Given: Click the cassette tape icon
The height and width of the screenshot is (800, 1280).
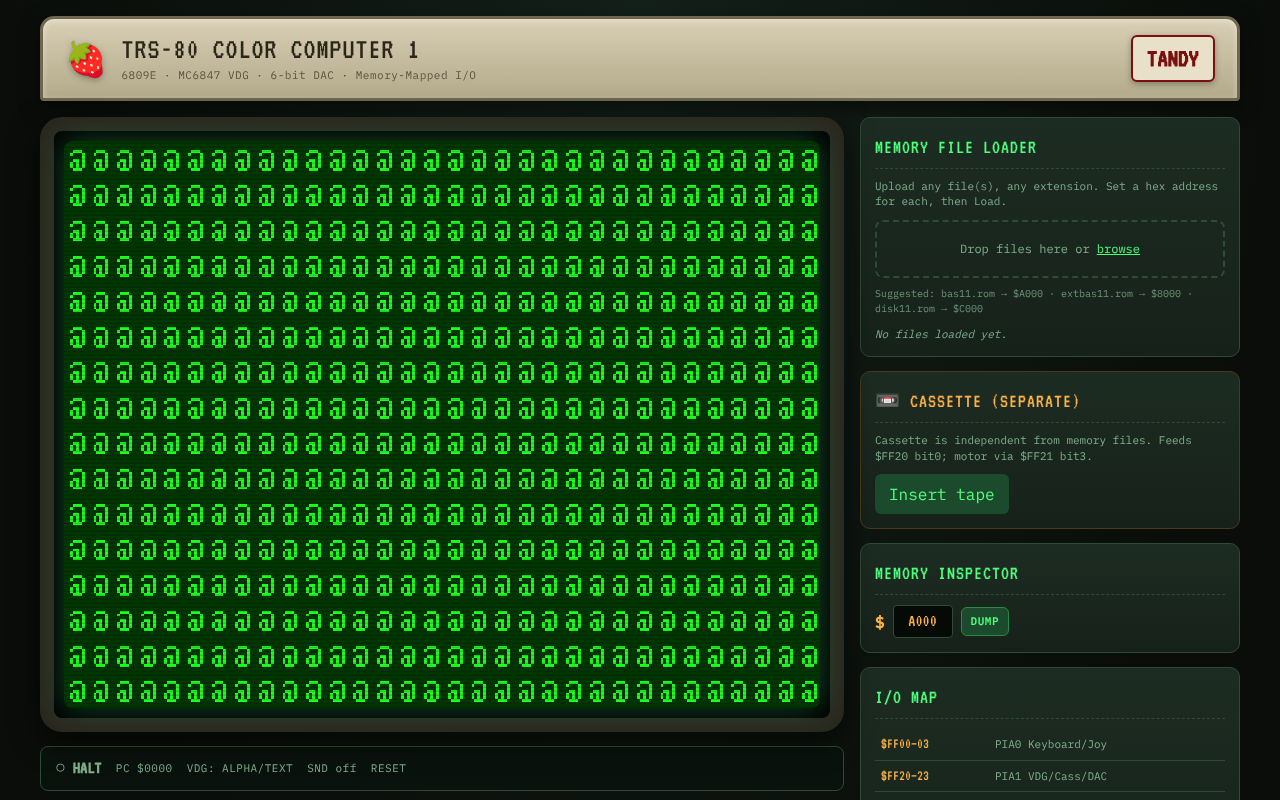Looking at the screenshot, I should pos(887,401).
